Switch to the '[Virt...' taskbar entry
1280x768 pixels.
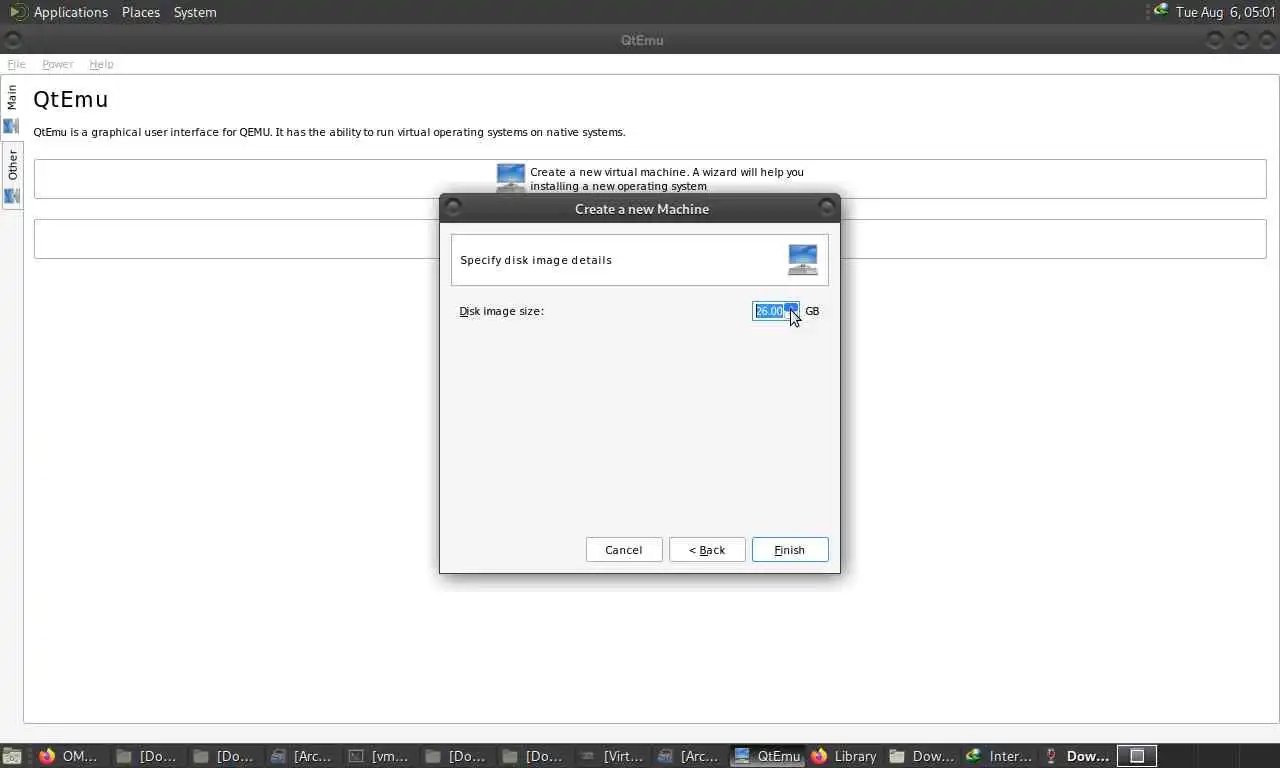point(612,756)
